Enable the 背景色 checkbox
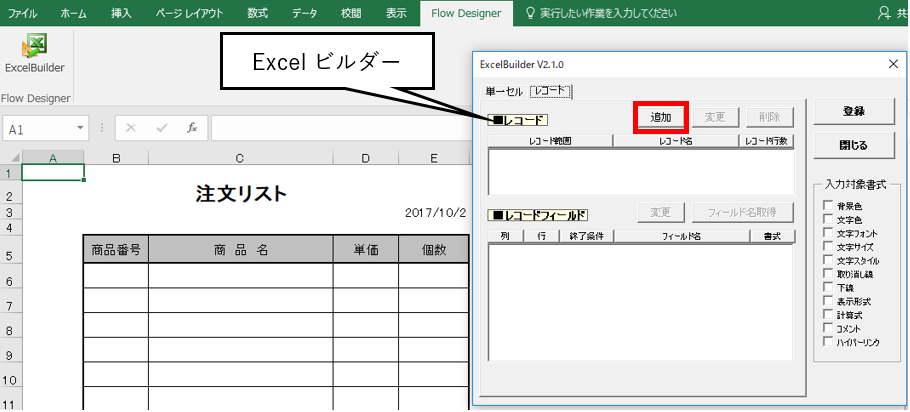 828,205
